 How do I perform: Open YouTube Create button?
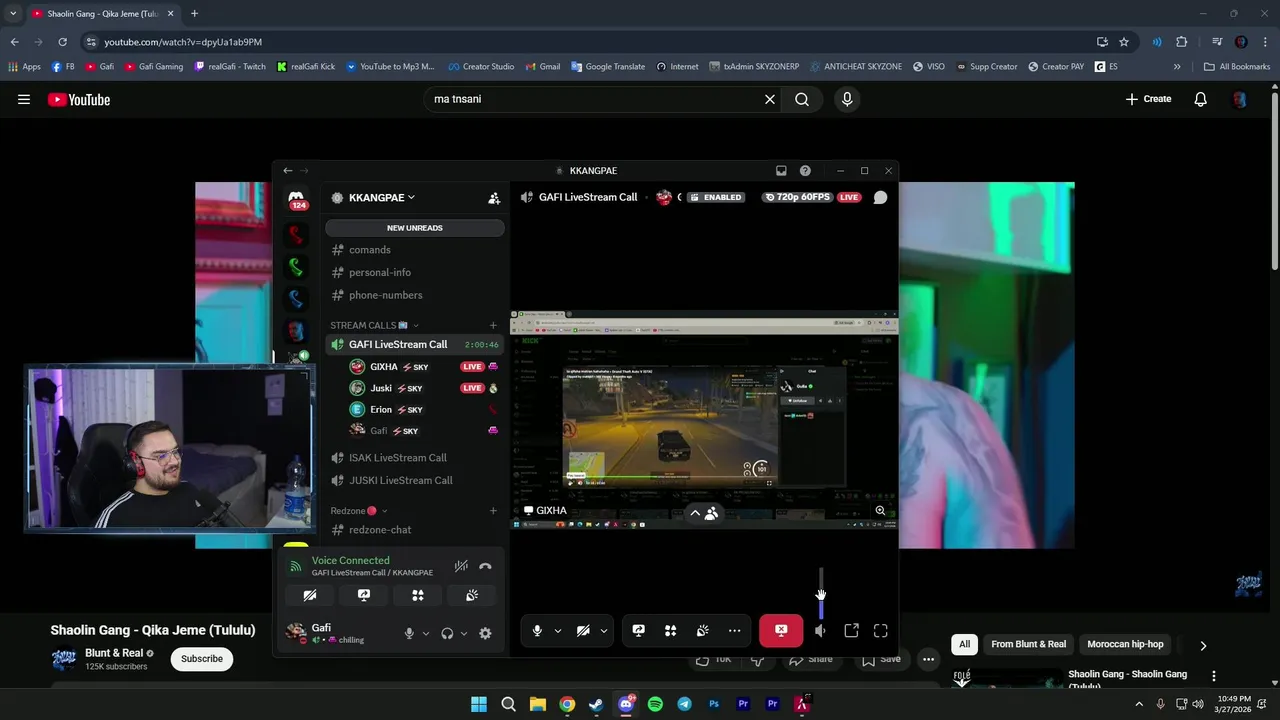[1148, 99]
